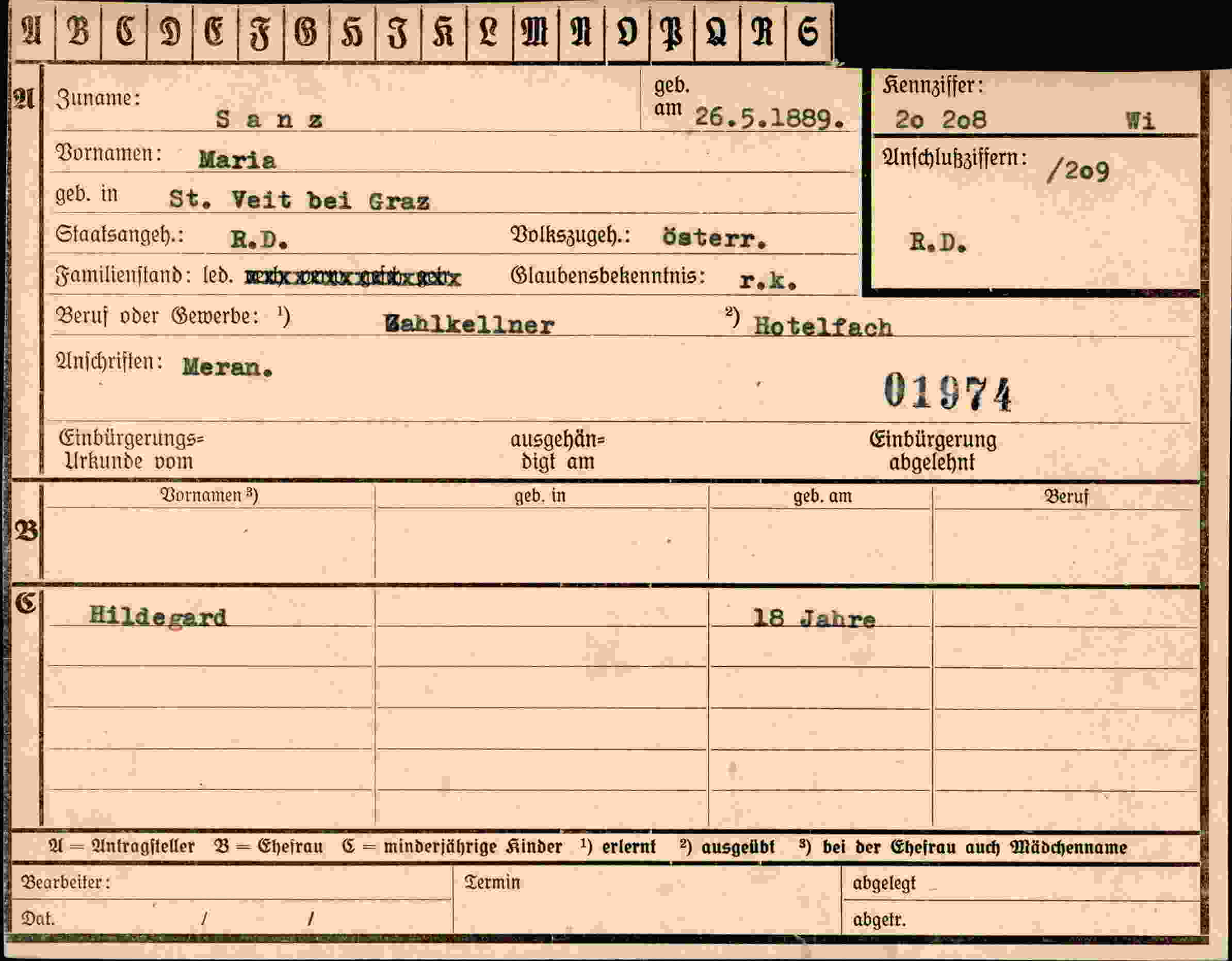This screenshot has width=1232, height=961.
Task: Click the marital status 'led.'
Action: (218, 276)
